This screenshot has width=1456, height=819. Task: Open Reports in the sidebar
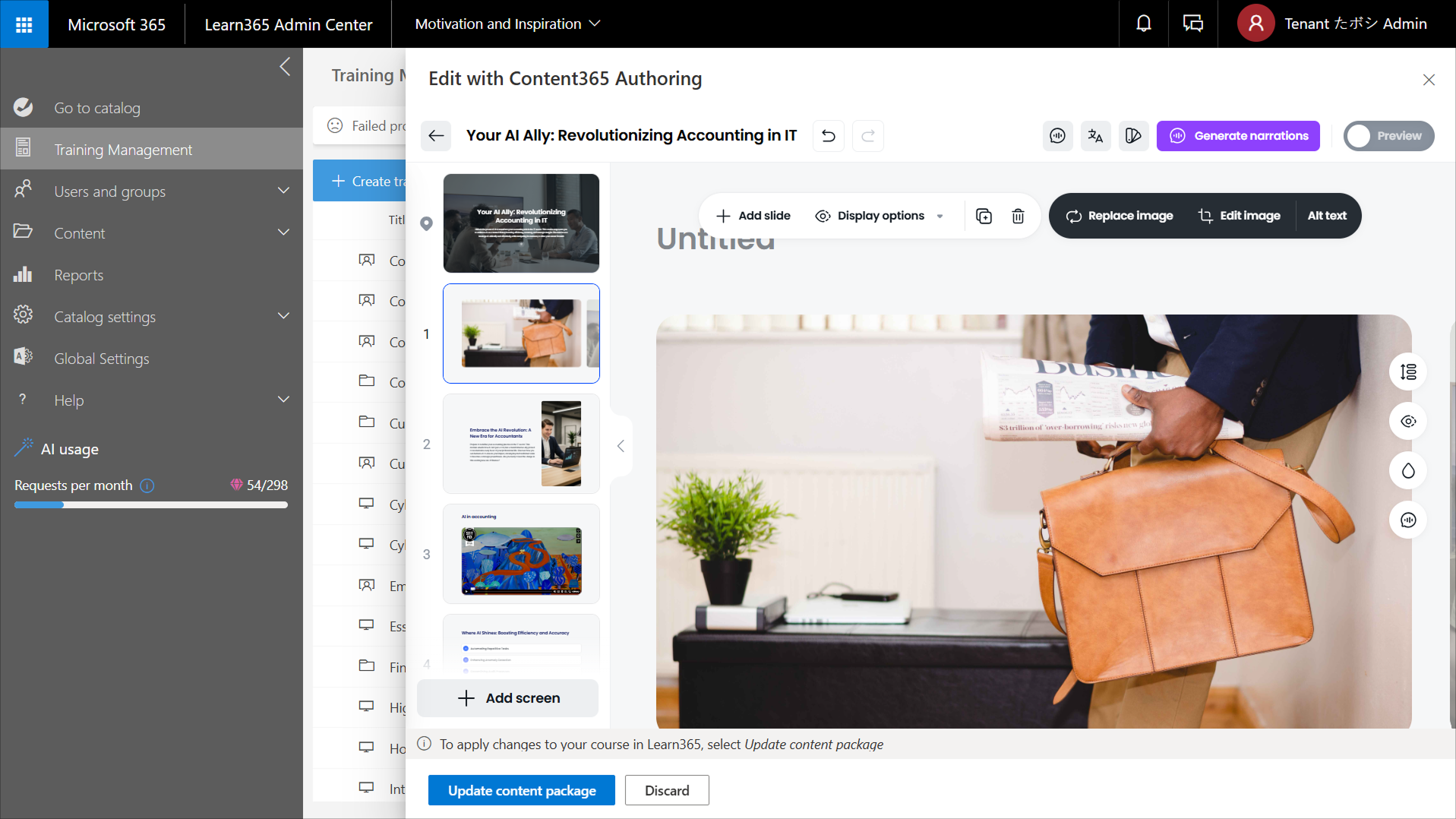click(x=78, y=275)
